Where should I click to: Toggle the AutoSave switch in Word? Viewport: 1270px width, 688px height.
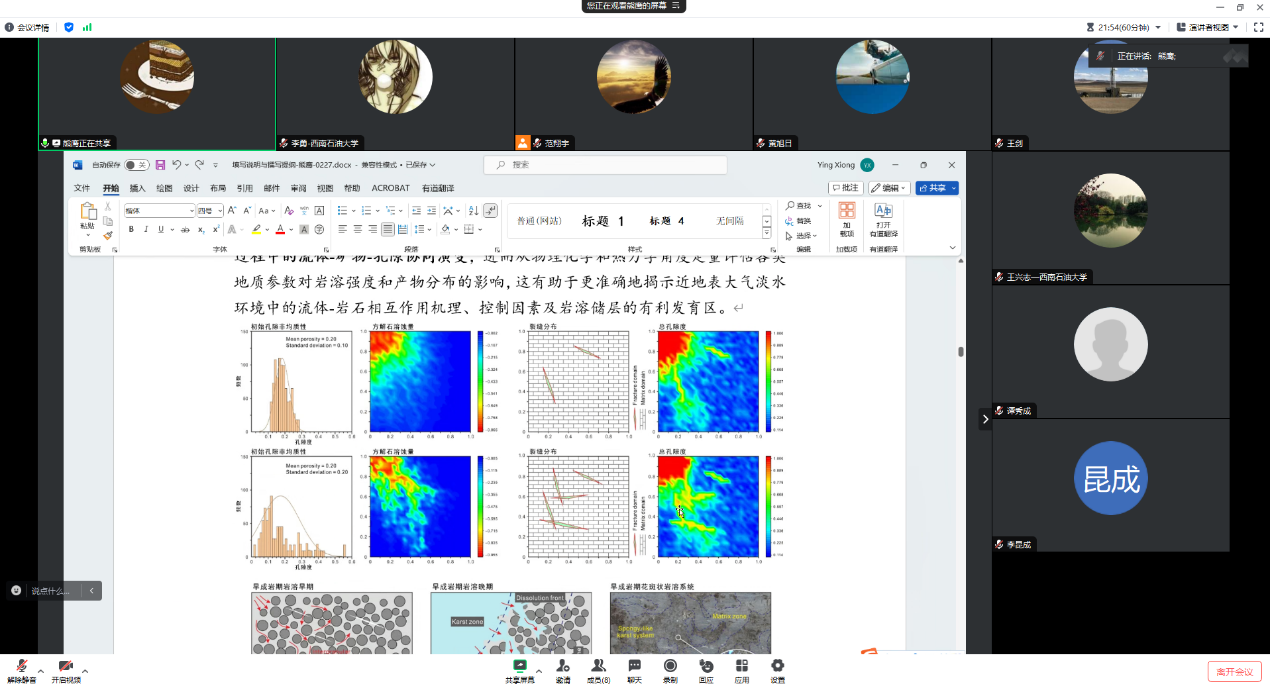tap(136, 165)
